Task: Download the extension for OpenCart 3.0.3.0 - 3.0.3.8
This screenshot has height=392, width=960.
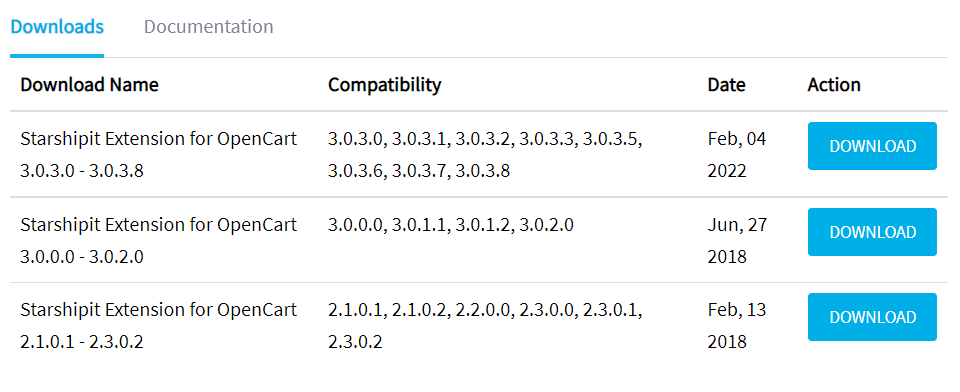Action: click(872, 146)
